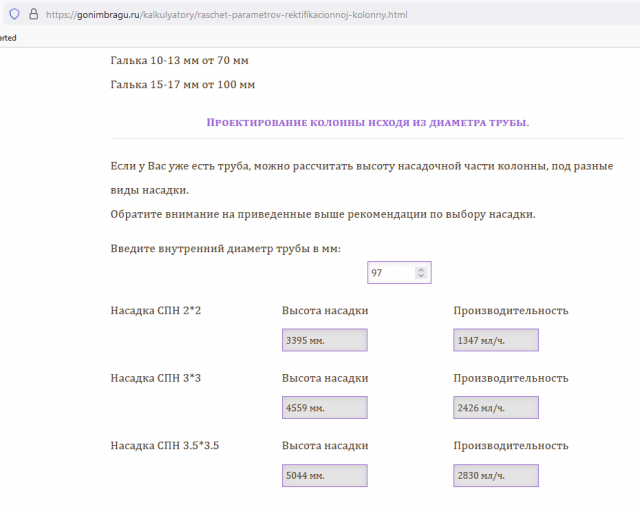The image size is (640, 505).
Task: Click the padlock site security icon
Action: [x=33, y=15]
